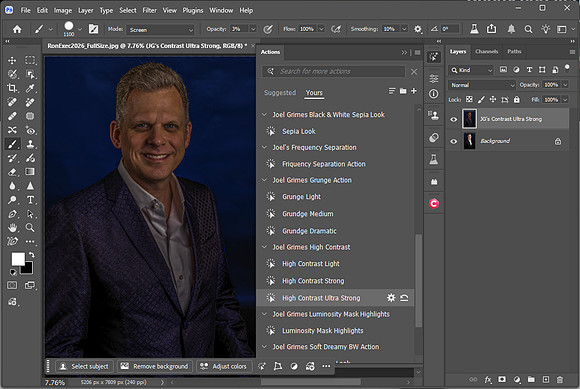Toggle lock all padlock
This screenshot has height=389, width=580.
(517, 99)
